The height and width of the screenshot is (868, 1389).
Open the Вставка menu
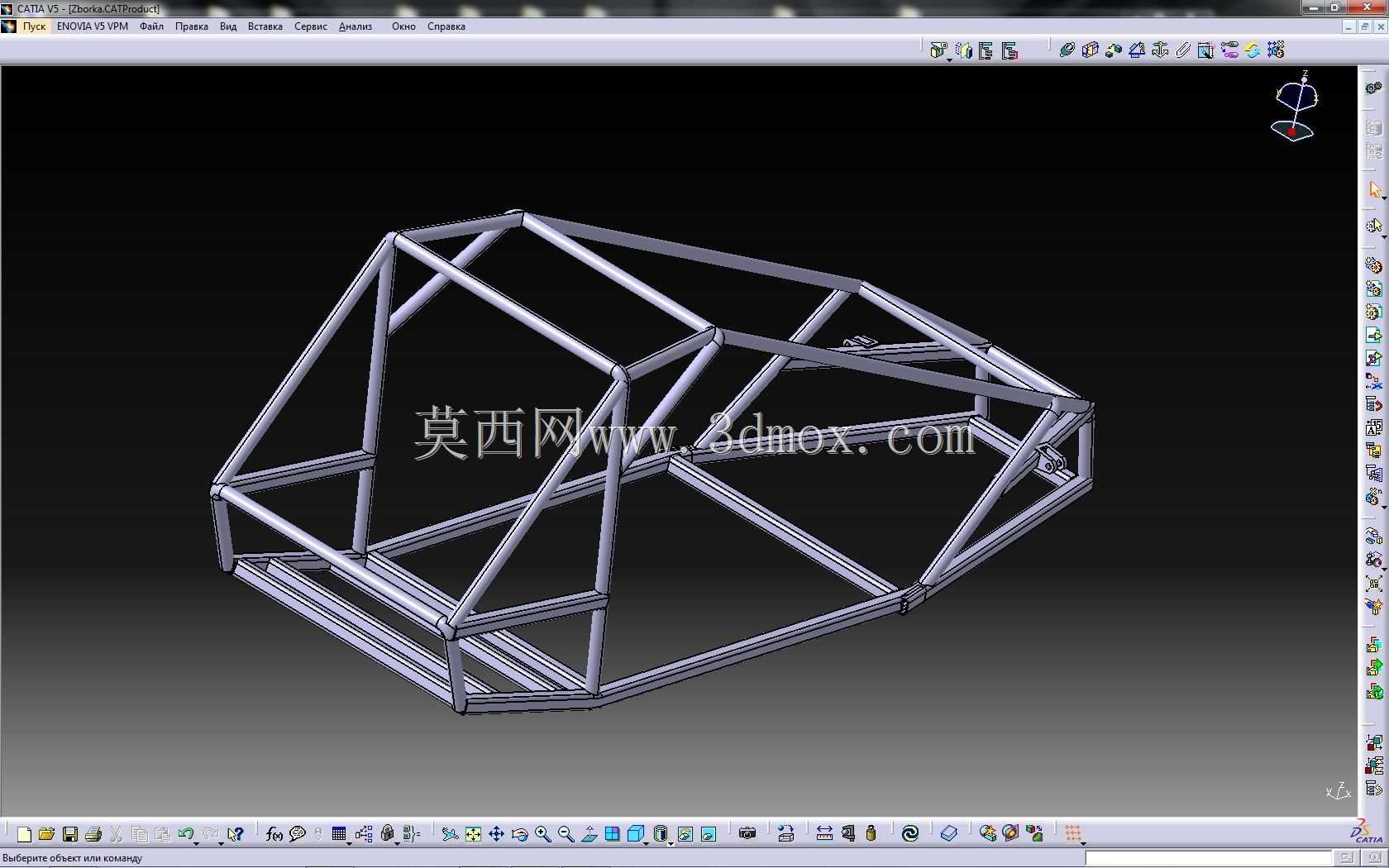tap(265, 26)
